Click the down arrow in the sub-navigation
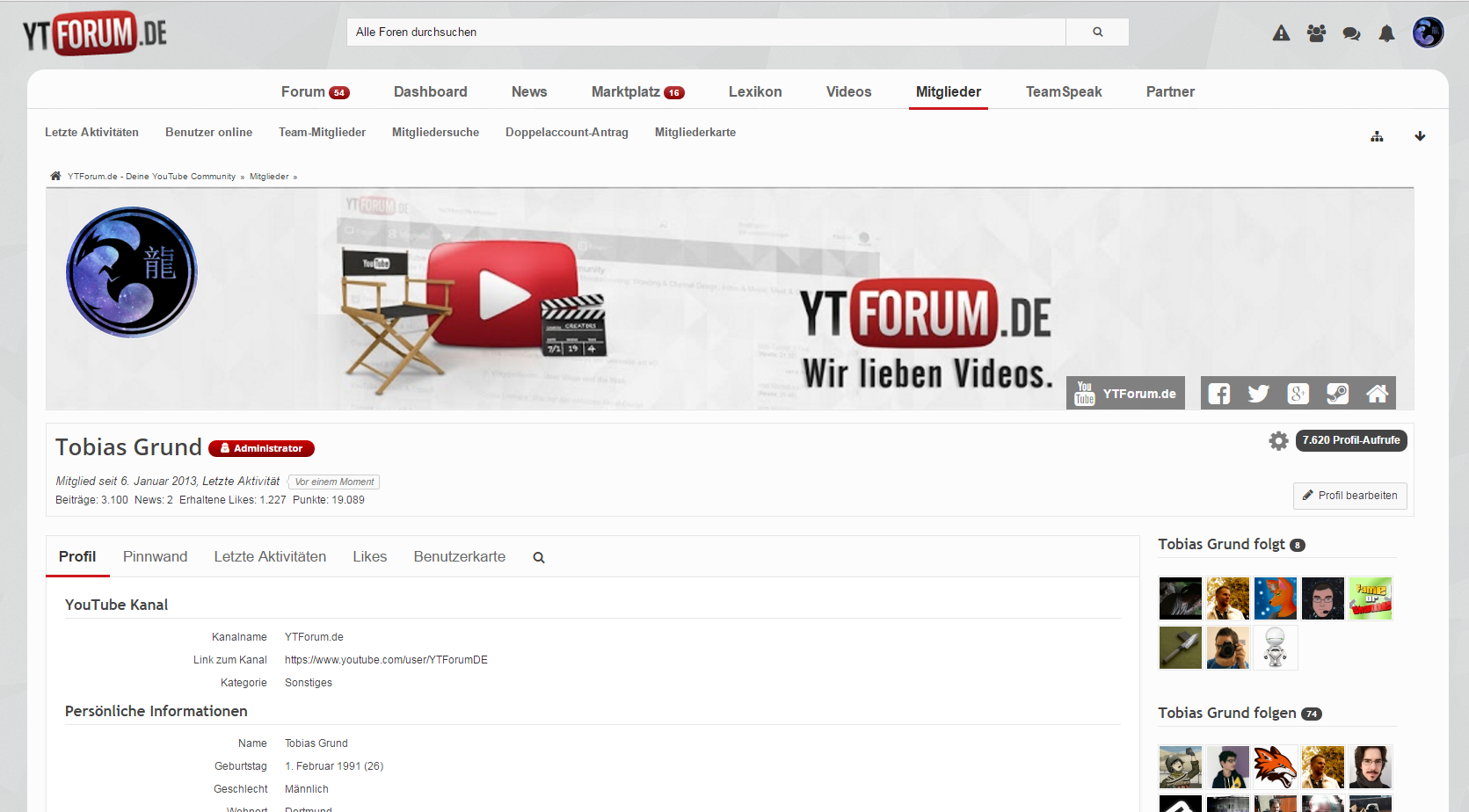 point(1420,136)
